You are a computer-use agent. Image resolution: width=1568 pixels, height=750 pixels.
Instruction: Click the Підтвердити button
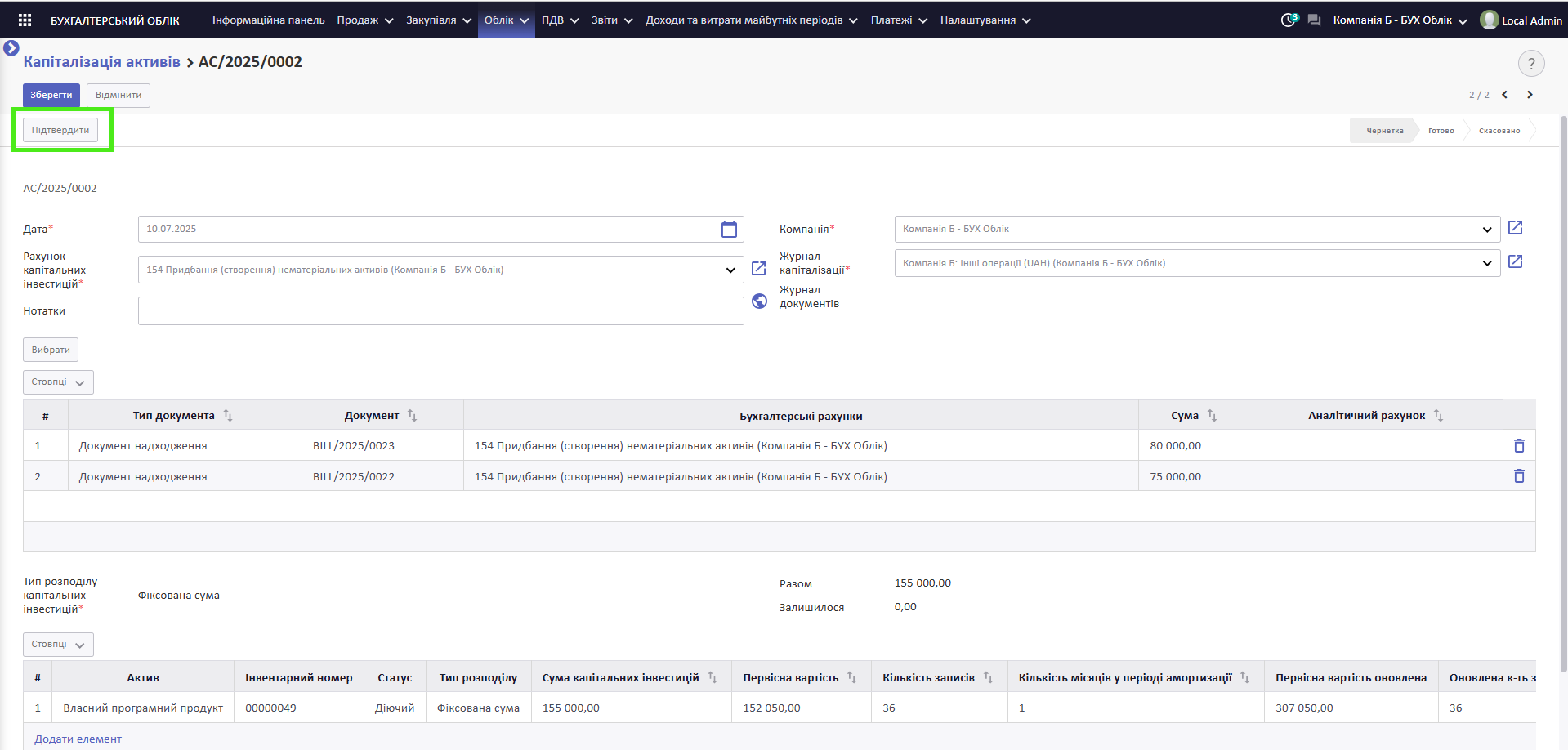point(60,130)
